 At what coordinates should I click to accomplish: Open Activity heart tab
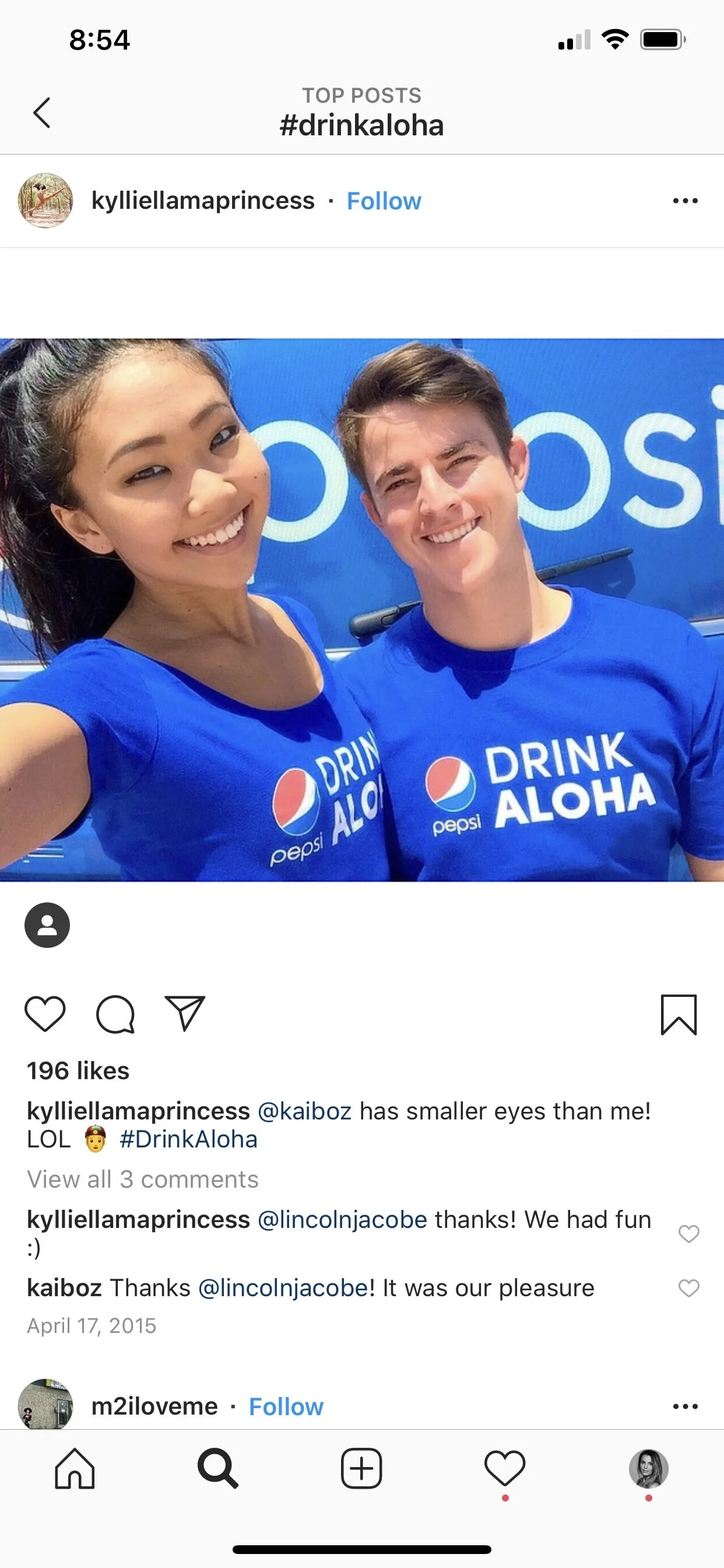pyautogui.click(x=505, y=1469)
